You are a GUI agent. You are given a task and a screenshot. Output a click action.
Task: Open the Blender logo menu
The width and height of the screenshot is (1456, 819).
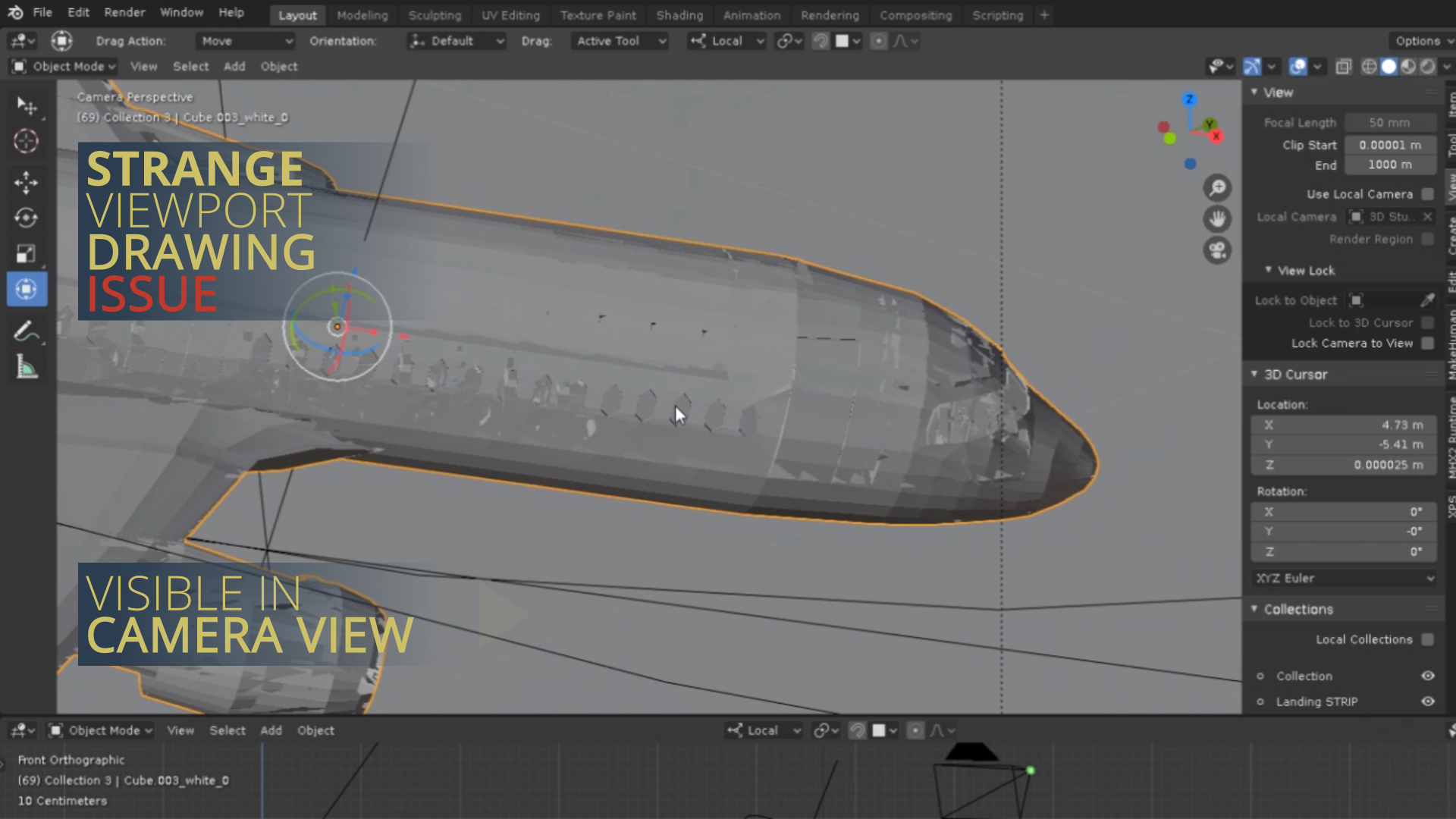pyautogui.click(x=15, y=13)
